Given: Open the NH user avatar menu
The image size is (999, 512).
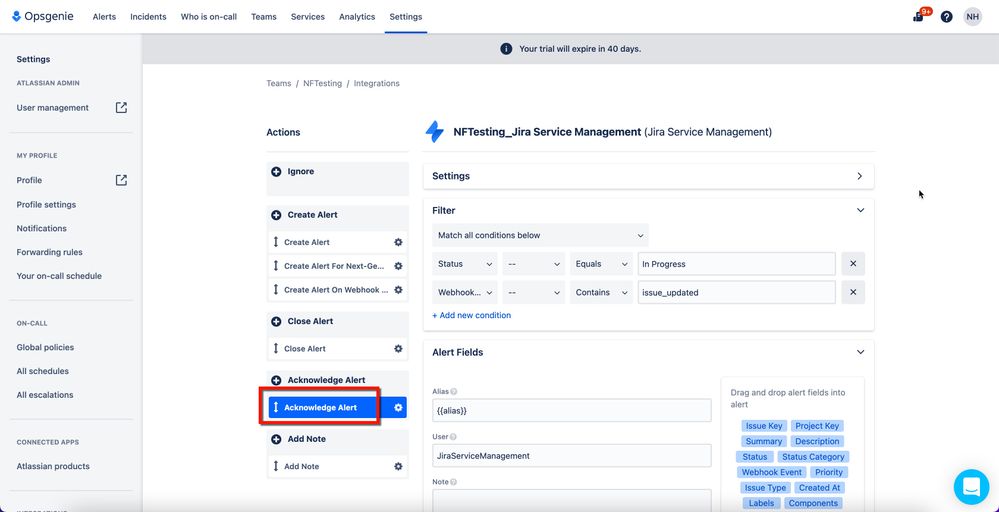Looking at the screenshot, I should pyautogui.click(x=972, y=17).
